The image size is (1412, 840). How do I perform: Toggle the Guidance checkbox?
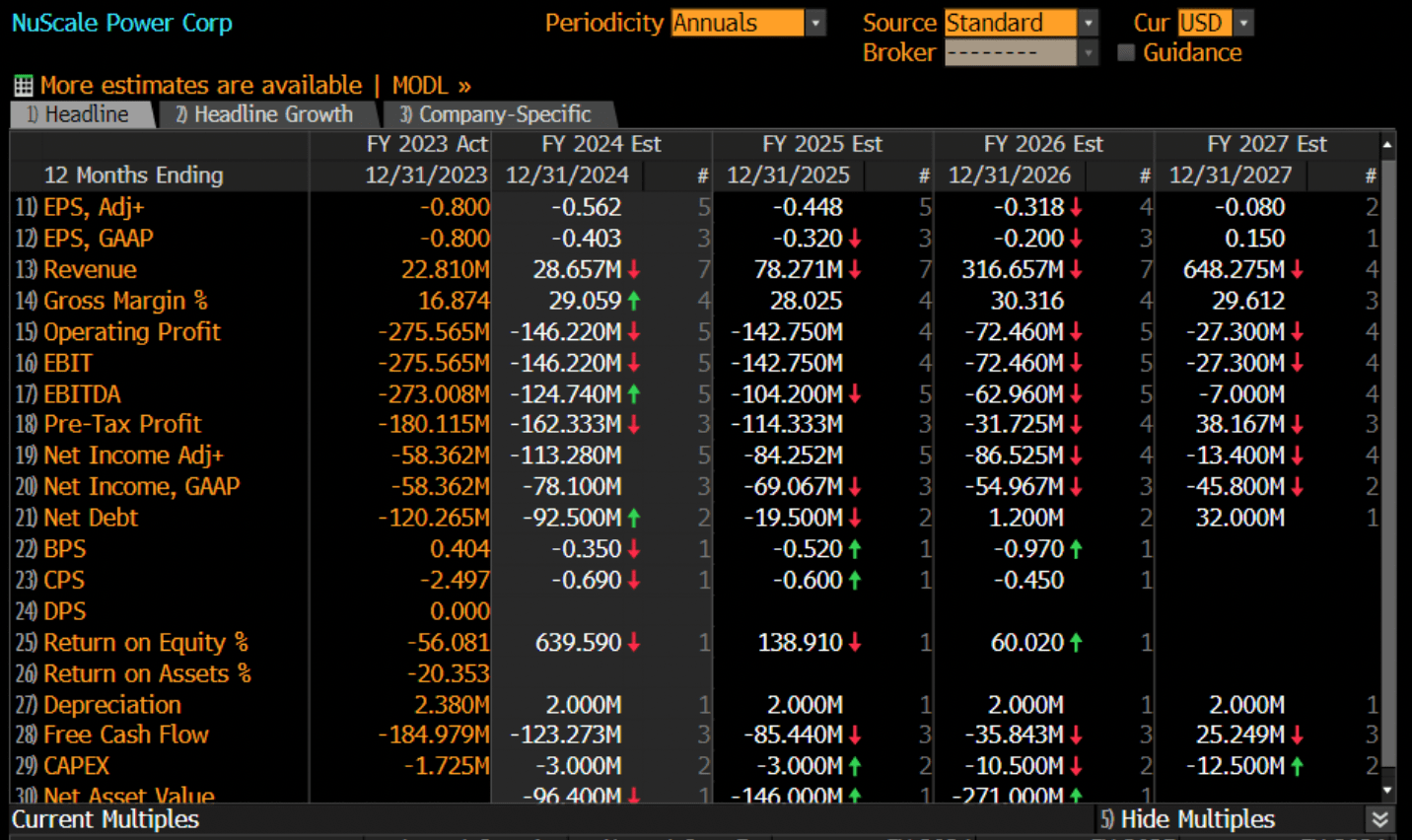pyautogui.click(x=1126, y=52)
